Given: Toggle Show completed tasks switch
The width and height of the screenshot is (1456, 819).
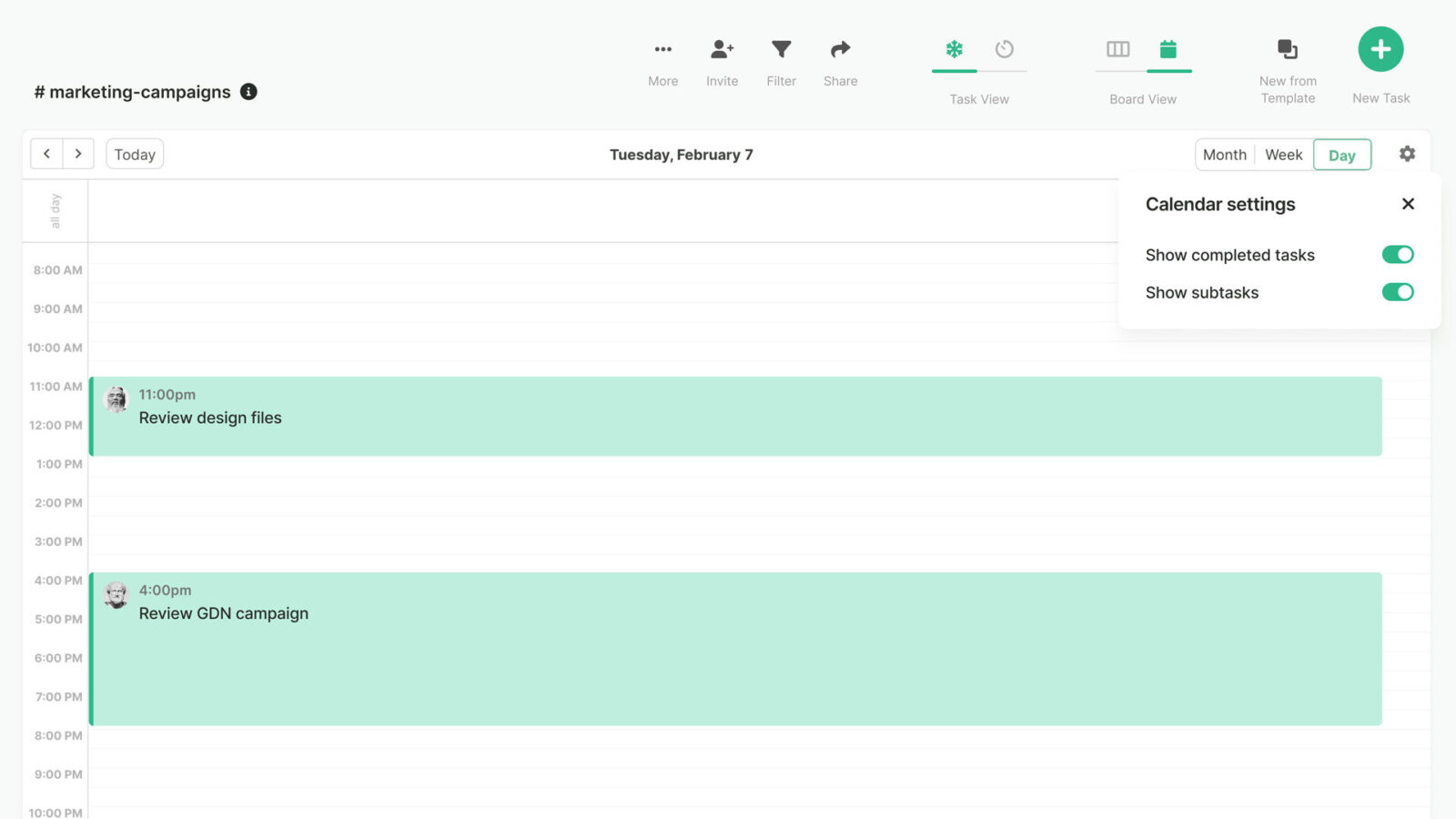Looking at the screenshot, I should point(1397,255).
